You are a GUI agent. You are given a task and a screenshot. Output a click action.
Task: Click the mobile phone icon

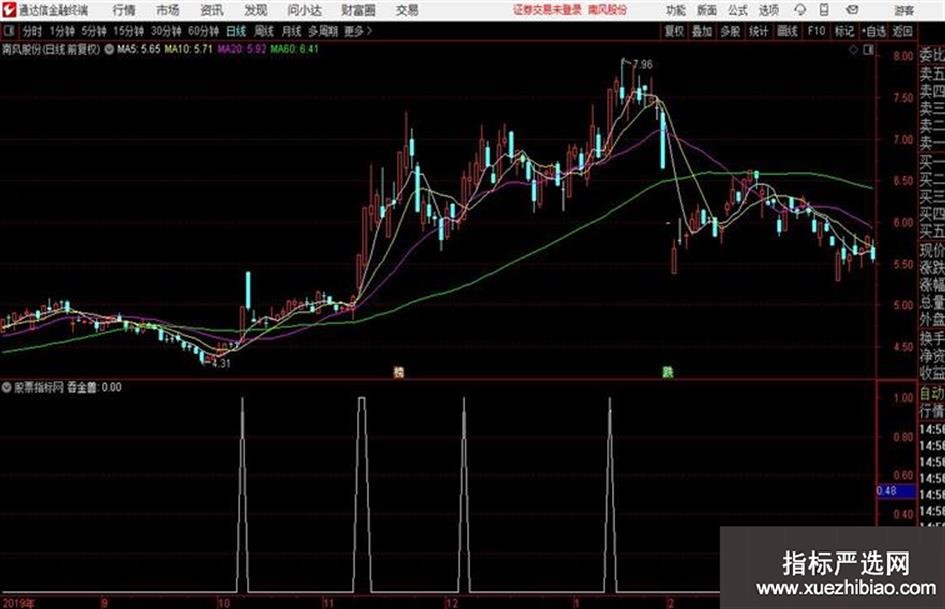(824, 10)
